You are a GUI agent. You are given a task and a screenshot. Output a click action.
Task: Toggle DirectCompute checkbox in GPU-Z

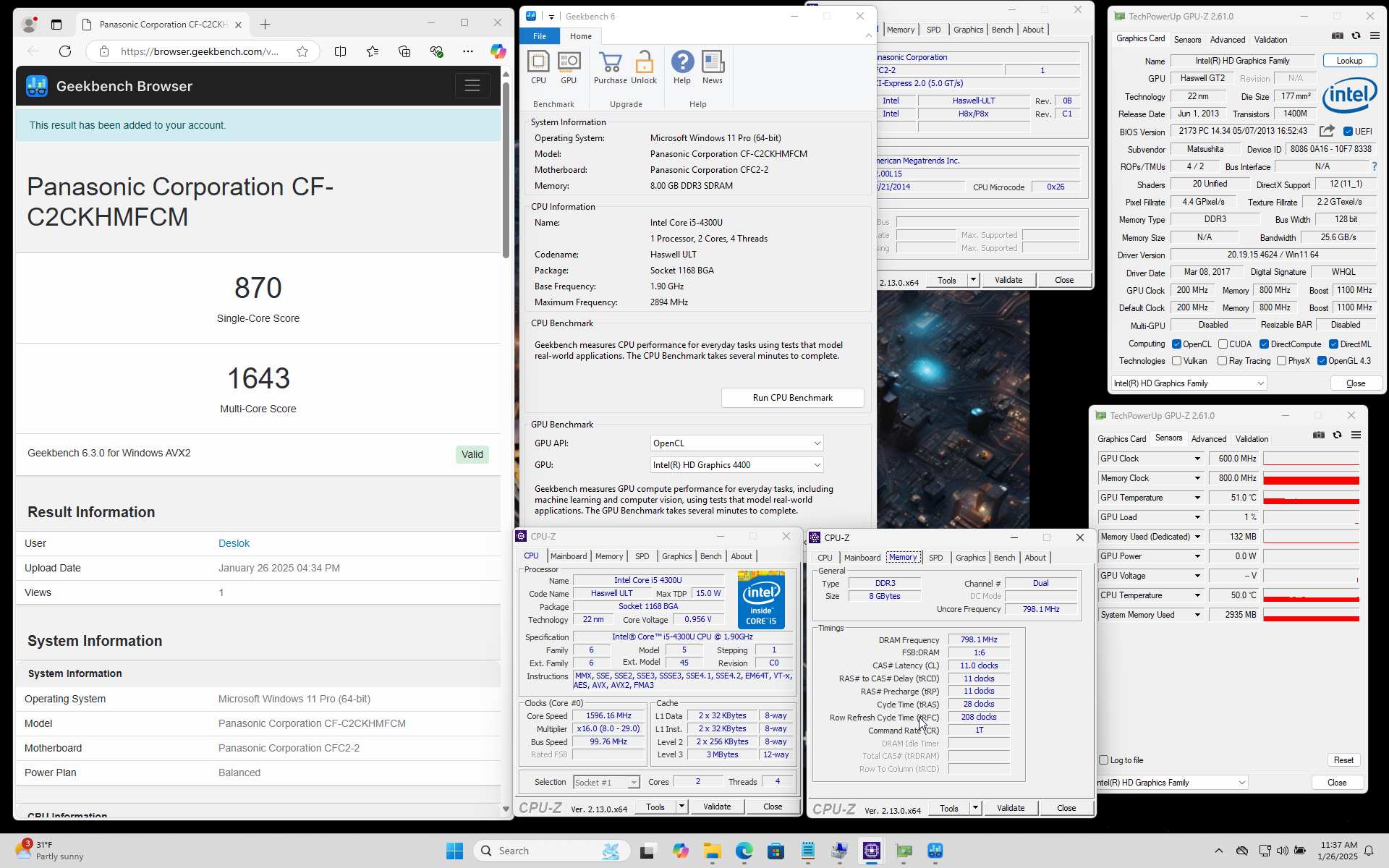coord(1264,344)
